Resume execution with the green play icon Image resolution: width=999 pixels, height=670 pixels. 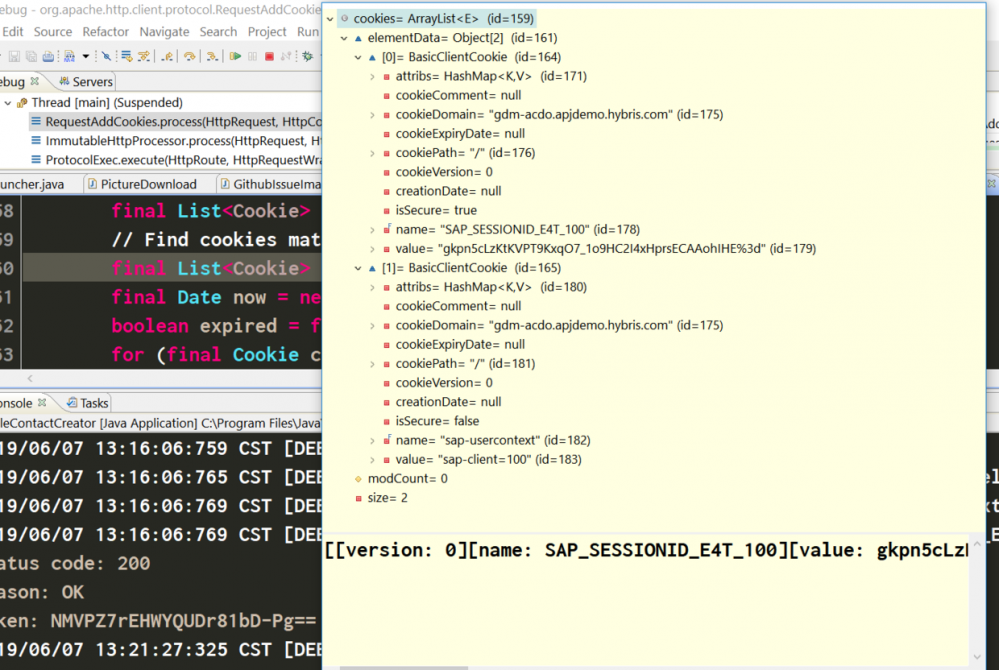coord(235,57)
